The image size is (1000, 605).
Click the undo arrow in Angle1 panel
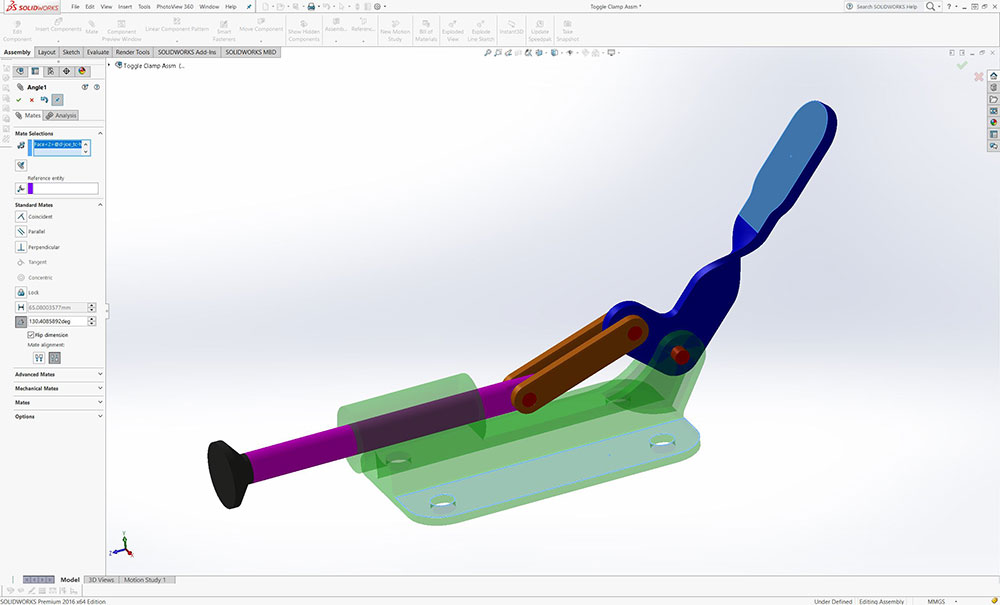point(44,100)
